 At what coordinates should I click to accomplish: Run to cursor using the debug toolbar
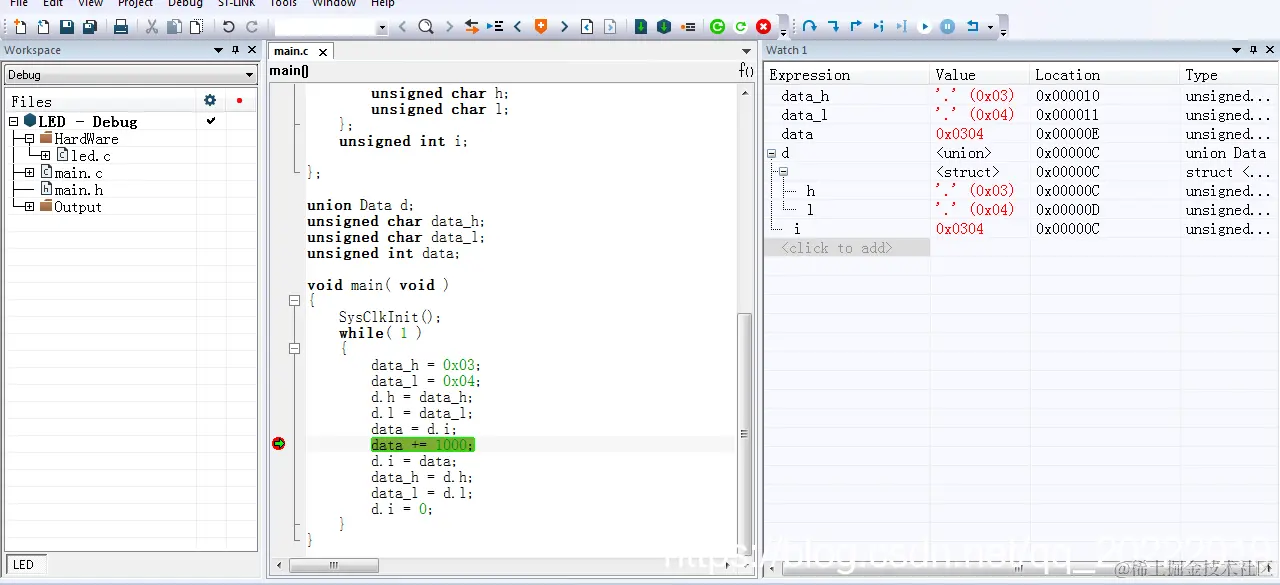[x=902, y=27]
